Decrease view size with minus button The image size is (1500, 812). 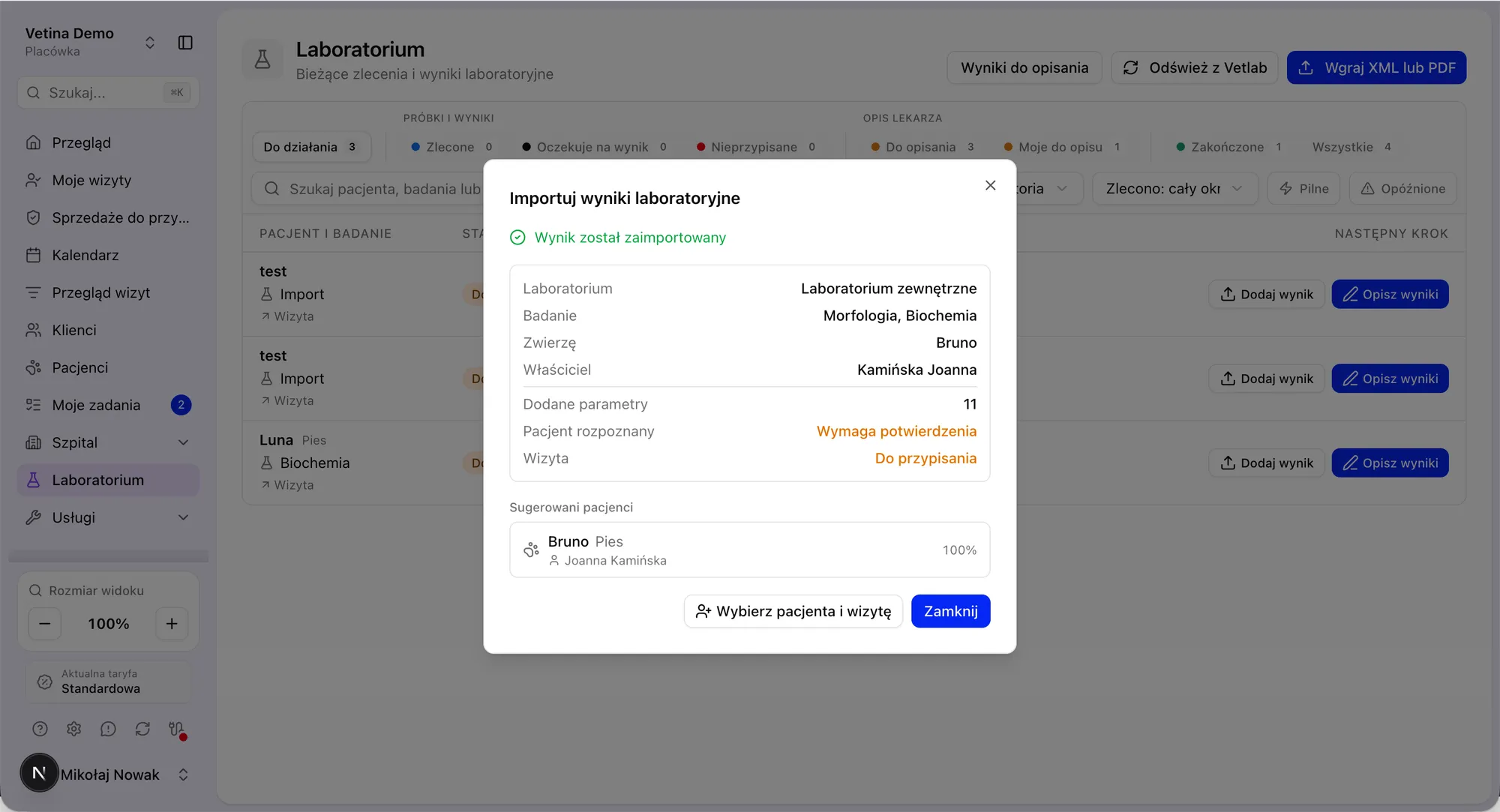pos(45,623)
